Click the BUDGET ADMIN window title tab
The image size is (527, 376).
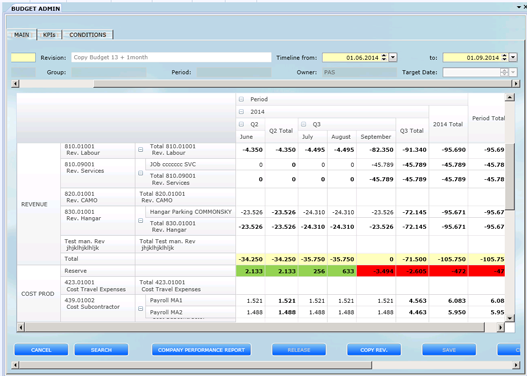point(36,9)
